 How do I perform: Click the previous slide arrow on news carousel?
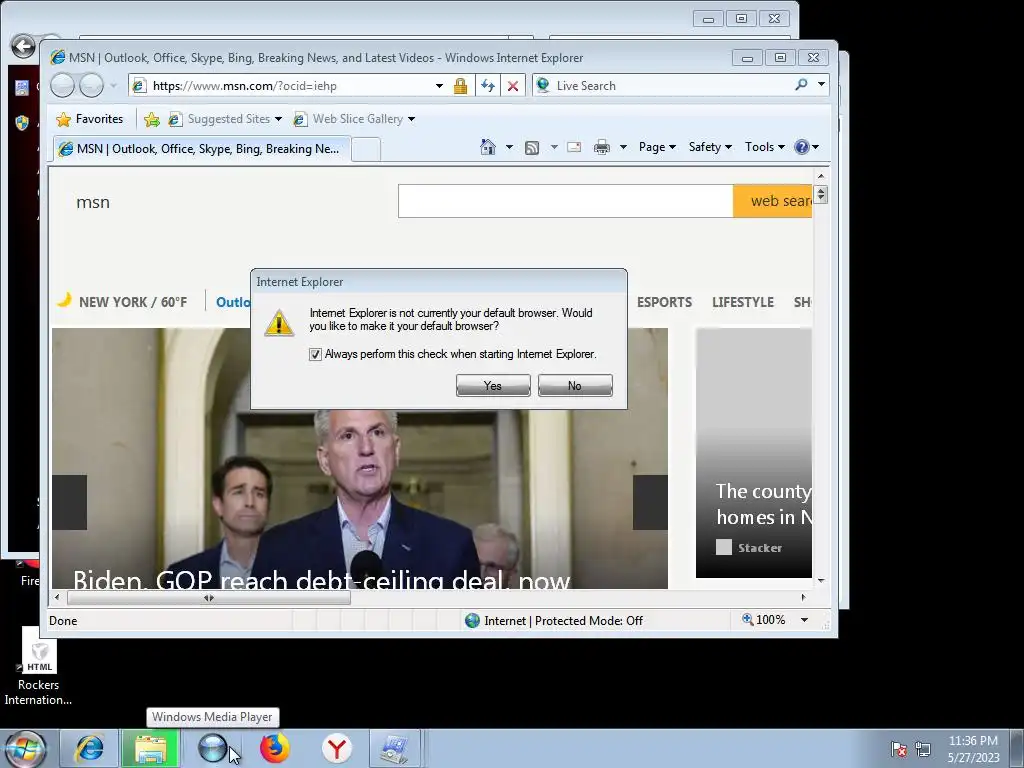click(x=69, y=502)
